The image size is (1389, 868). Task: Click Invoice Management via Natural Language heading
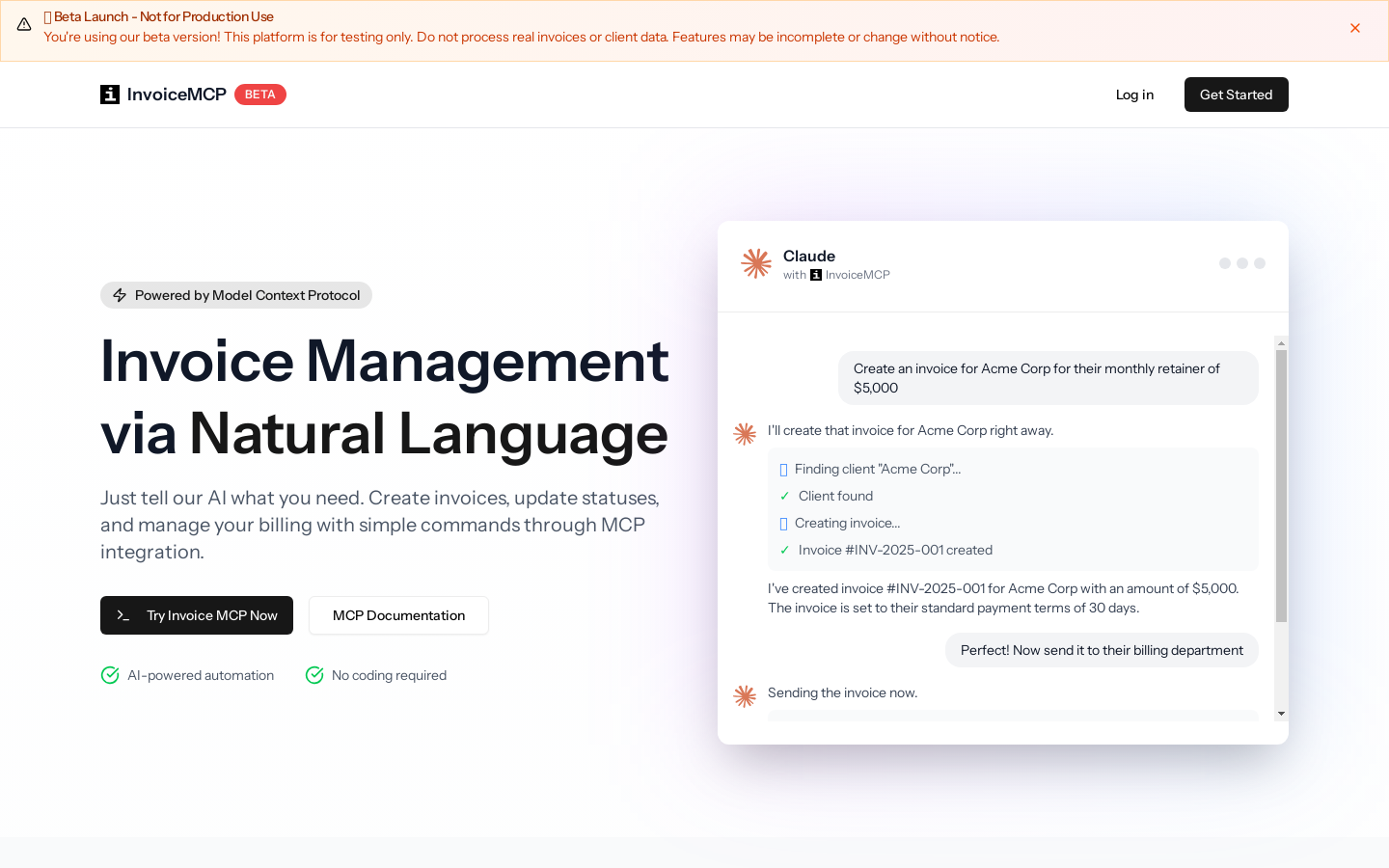pyautogui.click(x=385, y=396)
